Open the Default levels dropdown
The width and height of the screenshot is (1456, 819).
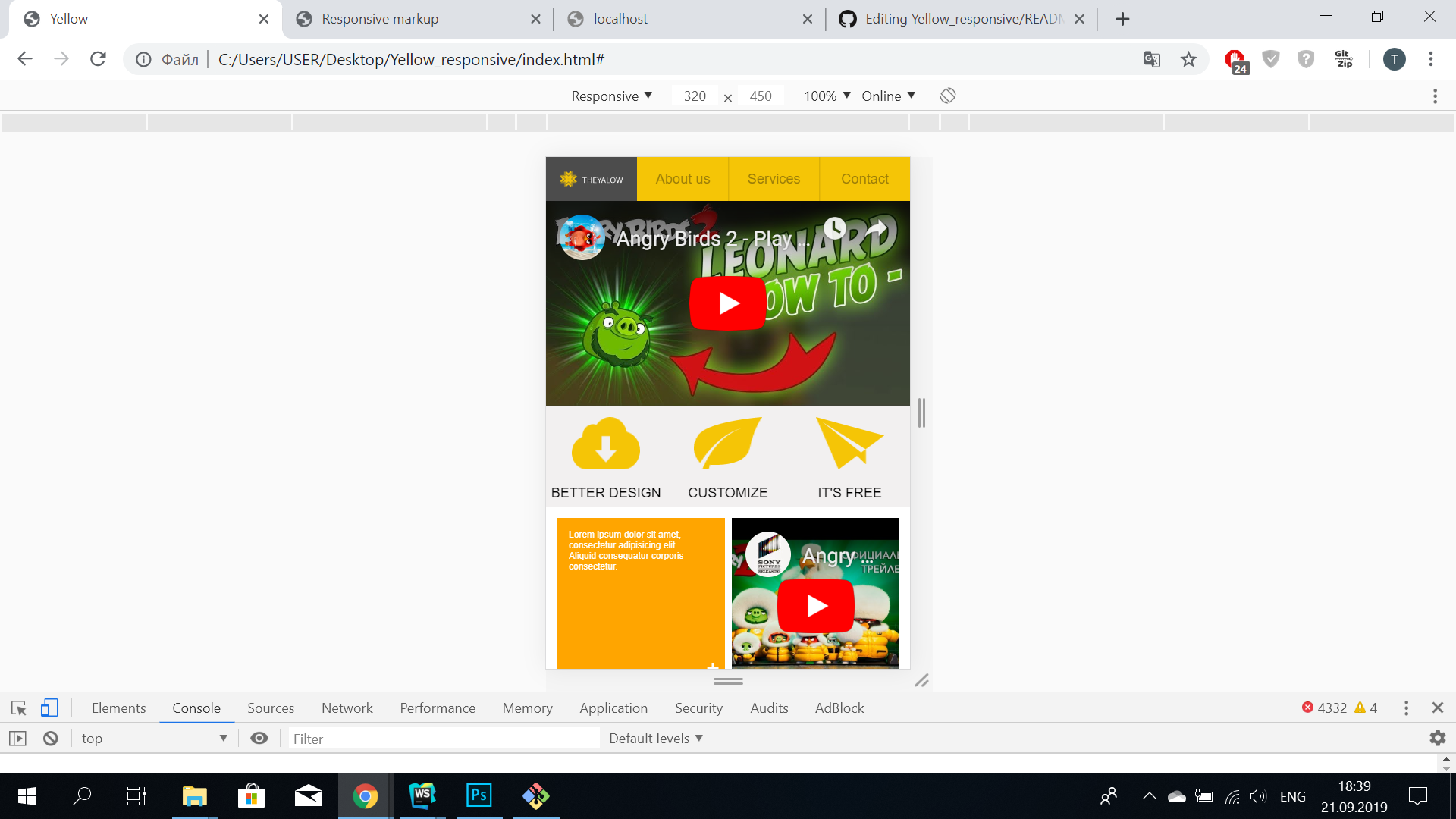(656, 738)
